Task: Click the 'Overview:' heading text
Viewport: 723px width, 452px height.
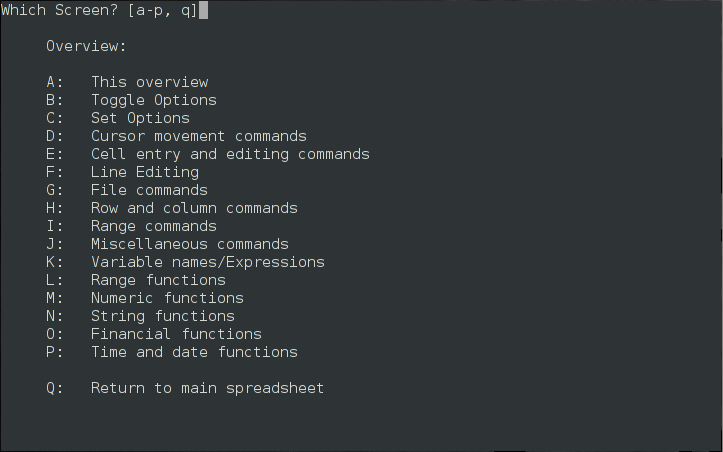Action: click(x=86, y=46)
